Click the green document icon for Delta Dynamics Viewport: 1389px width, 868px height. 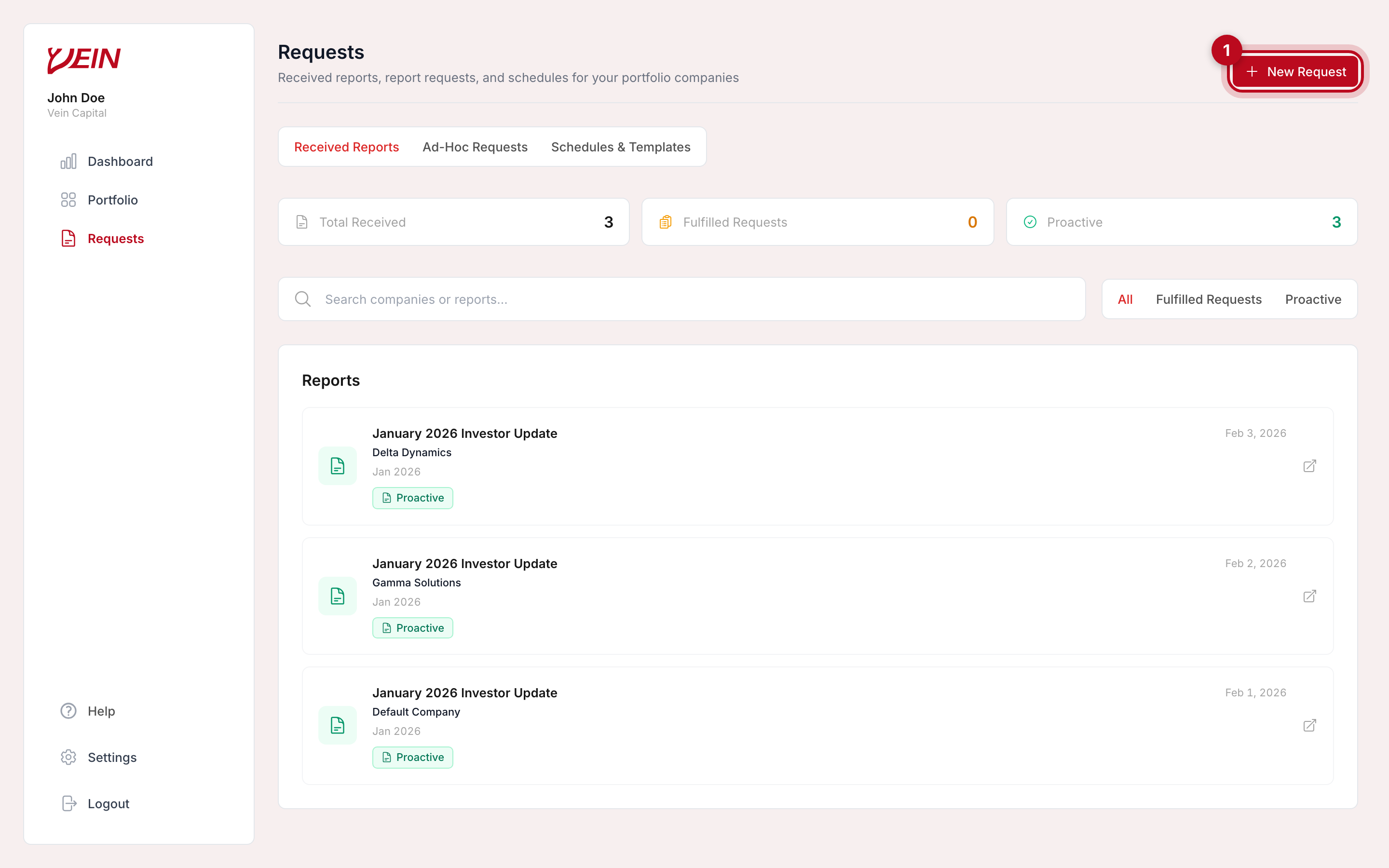[x=338, y=465]
